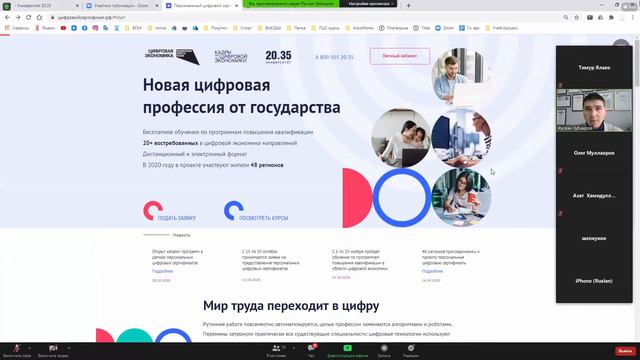This screenshot has width=640, height=360.
Task: Open the Папка bookmarks folder
Action: click(296, 28)
